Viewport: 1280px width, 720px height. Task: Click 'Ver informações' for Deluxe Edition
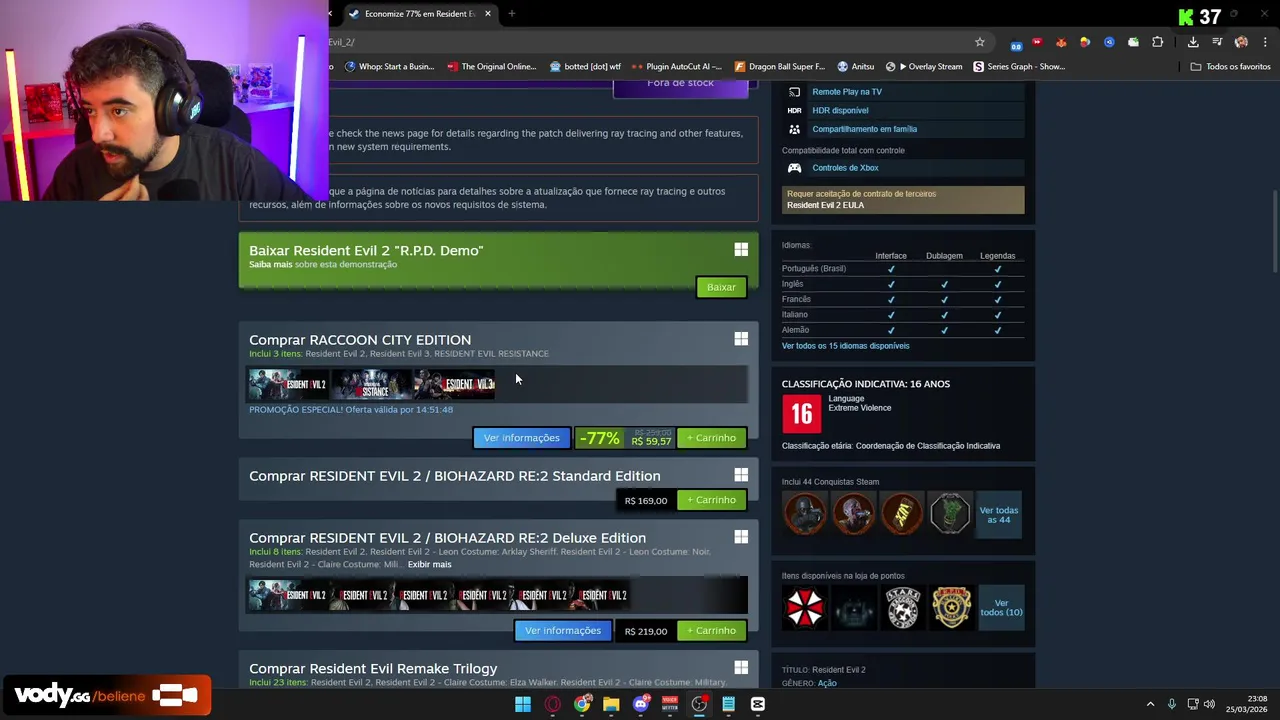click(563, 631)
